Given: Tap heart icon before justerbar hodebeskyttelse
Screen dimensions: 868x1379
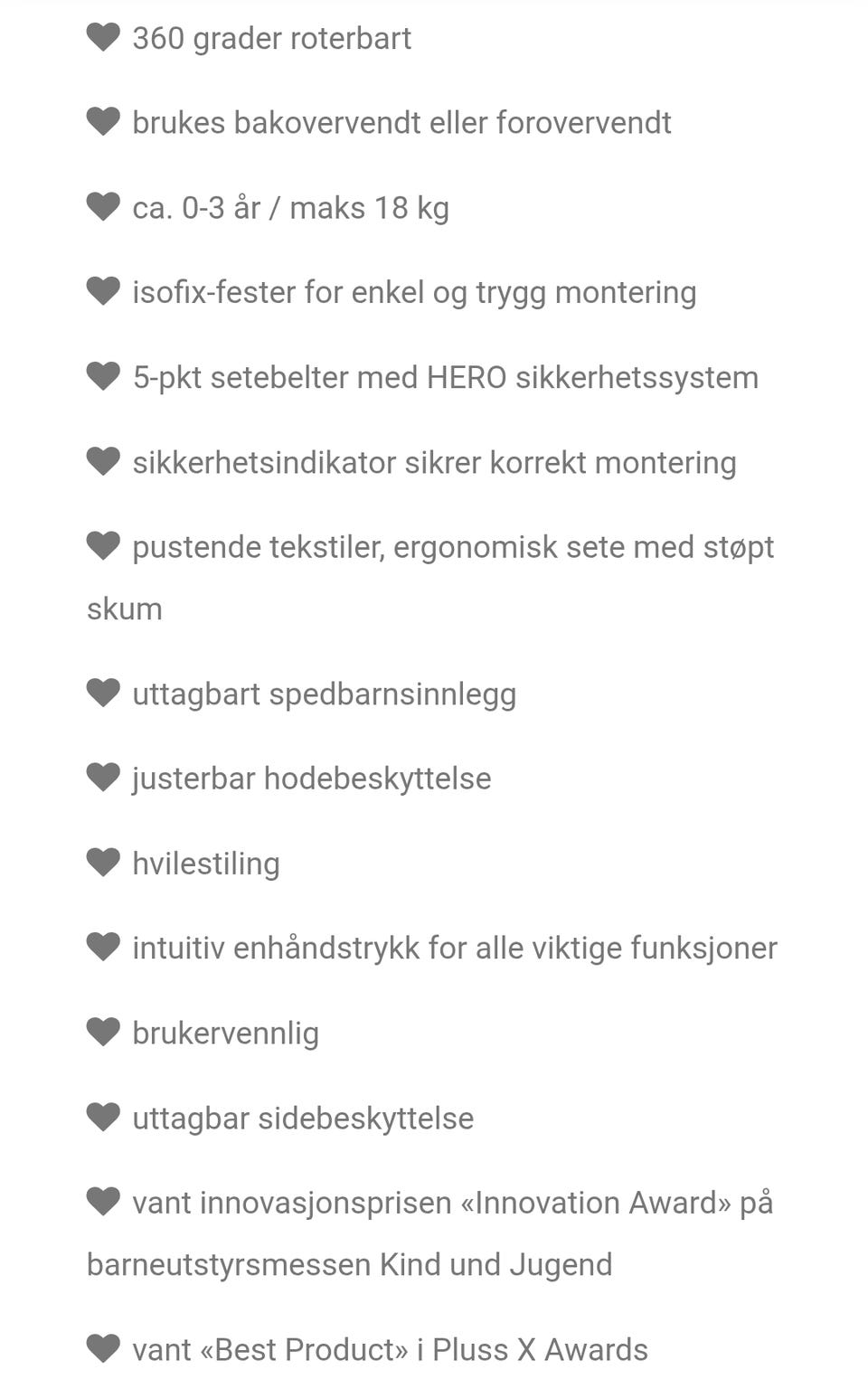Looking at the screenshot, I should (103, 778).
